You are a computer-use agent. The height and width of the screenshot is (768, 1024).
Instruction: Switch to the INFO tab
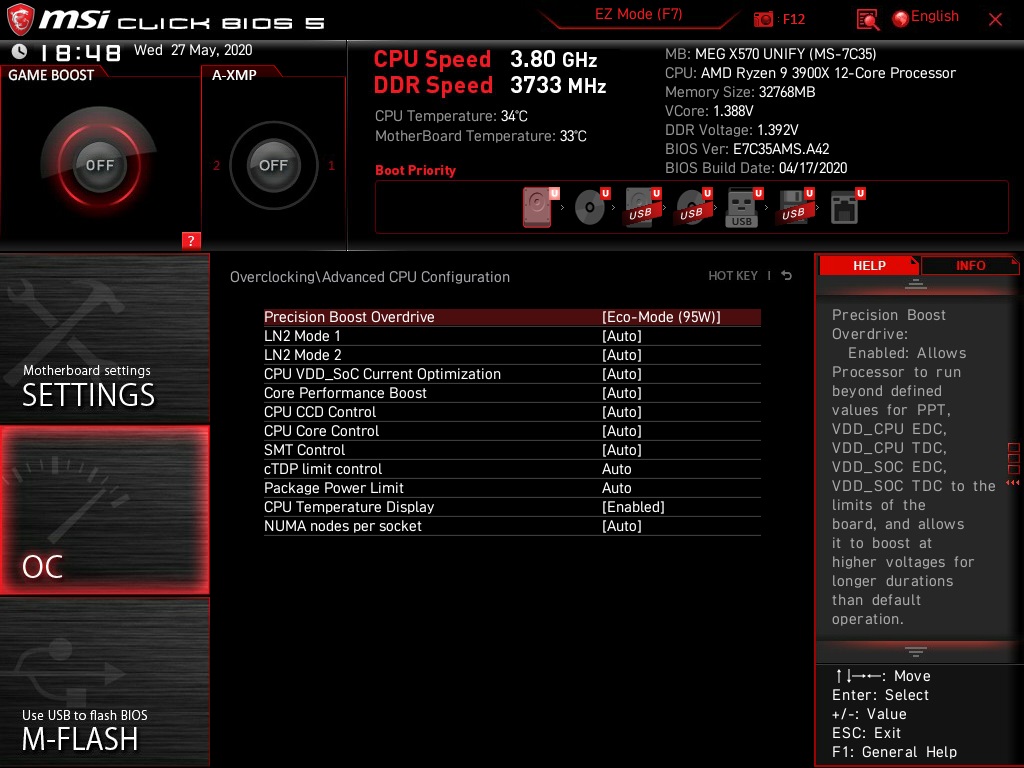(x=970, y=265)
